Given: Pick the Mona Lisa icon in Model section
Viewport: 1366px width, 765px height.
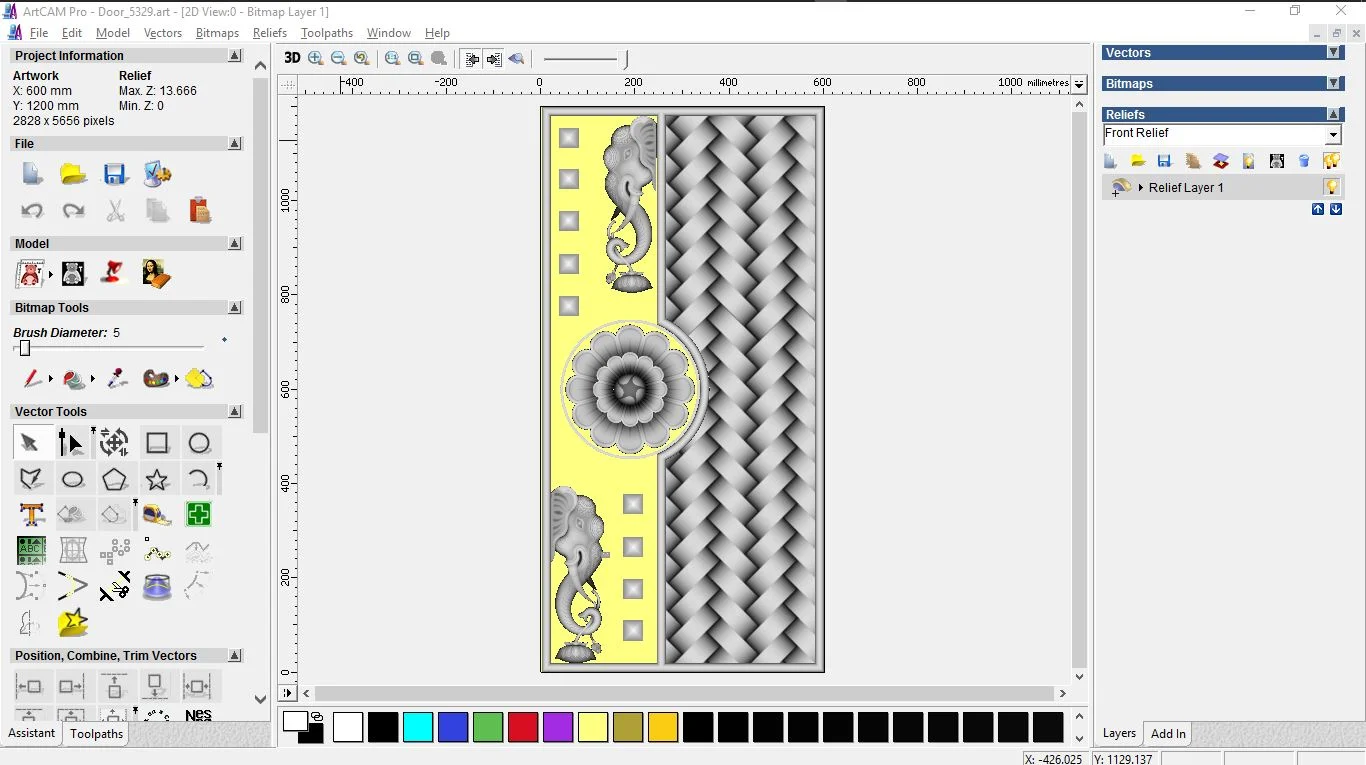Looking at the screenshot, I should coord(156,273).
